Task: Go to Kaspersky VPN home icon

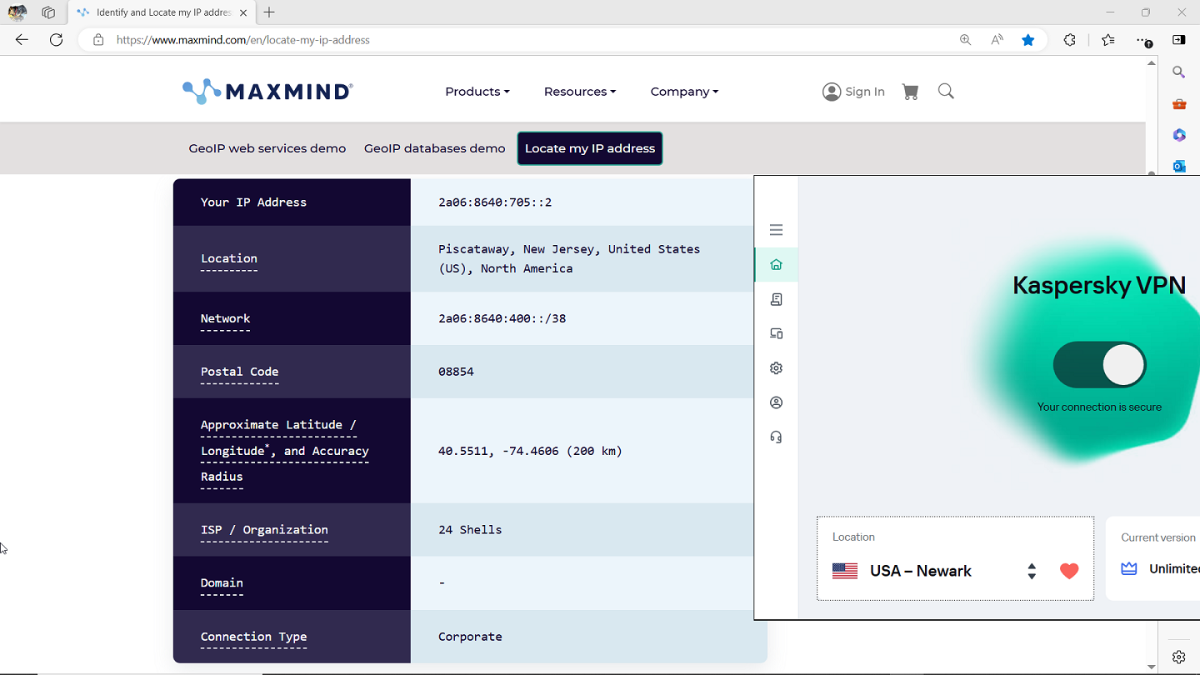Action: [776, 265]
